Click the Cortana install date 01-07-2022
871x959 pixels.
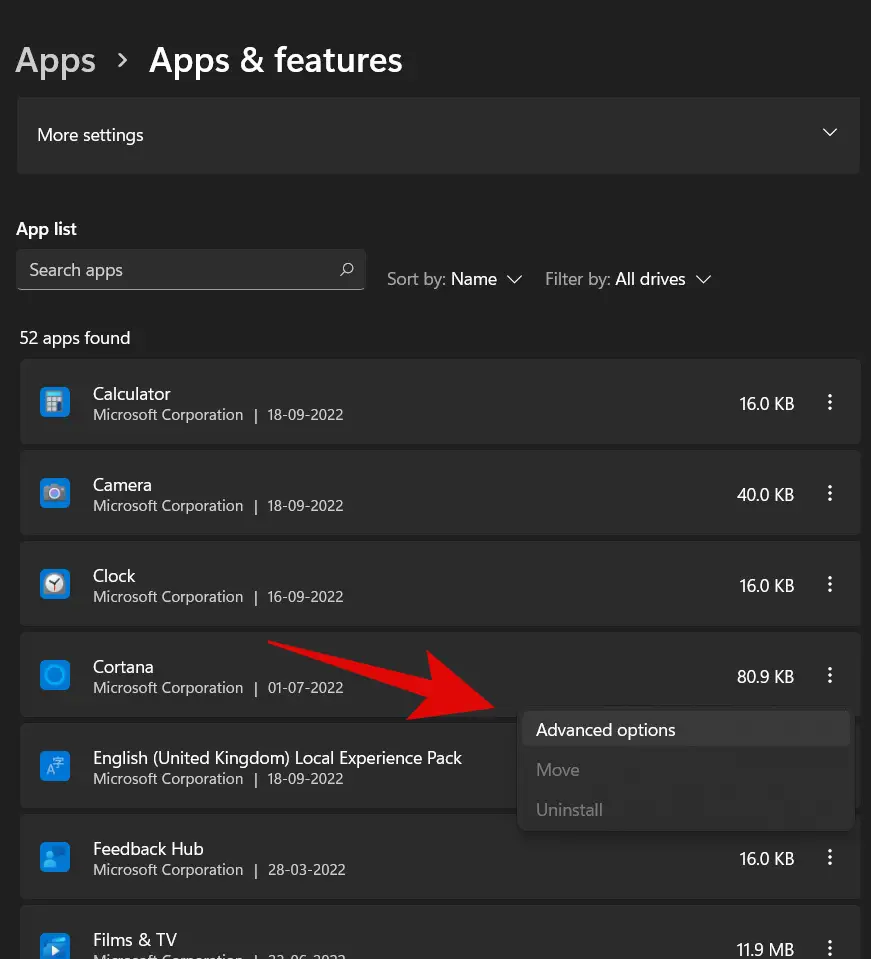pyautogui.click(x=305, y=688)
